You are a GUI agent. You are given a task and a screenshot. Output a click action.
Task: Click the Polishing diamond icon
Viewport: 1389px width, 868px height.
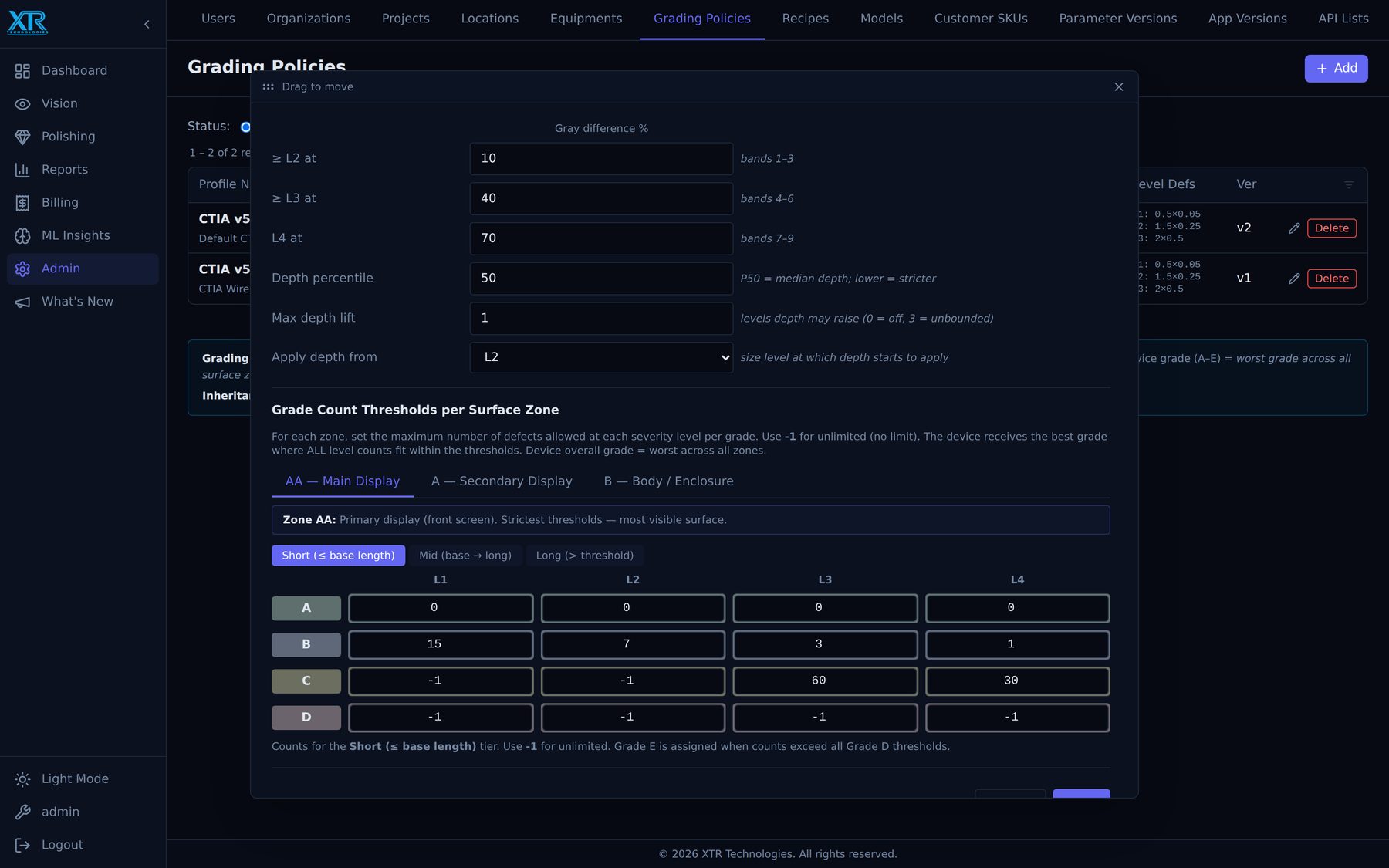point(22,137)
